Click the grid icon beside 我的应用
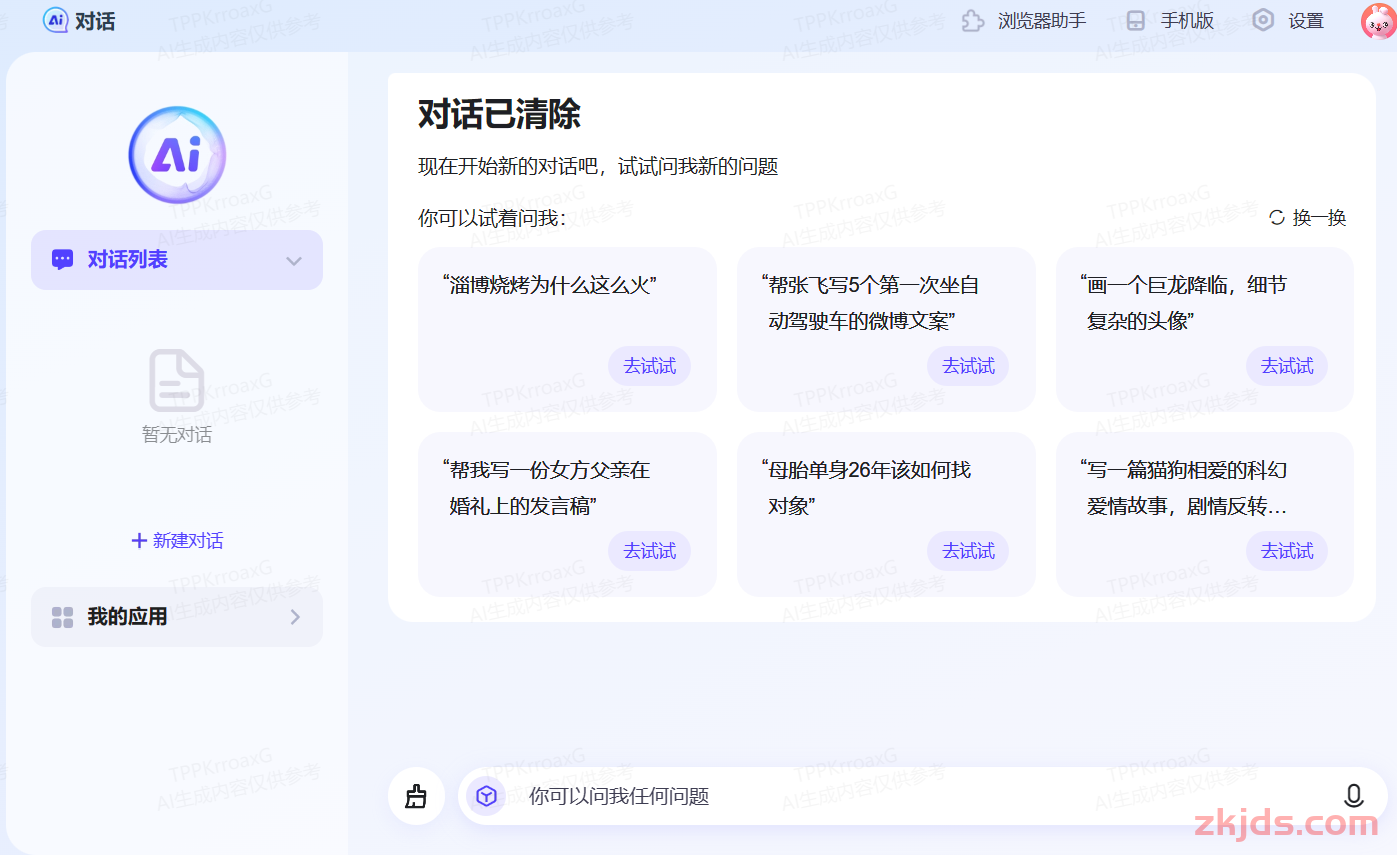The height and width of the screenshot is (855, 1397). pos(62,617)
